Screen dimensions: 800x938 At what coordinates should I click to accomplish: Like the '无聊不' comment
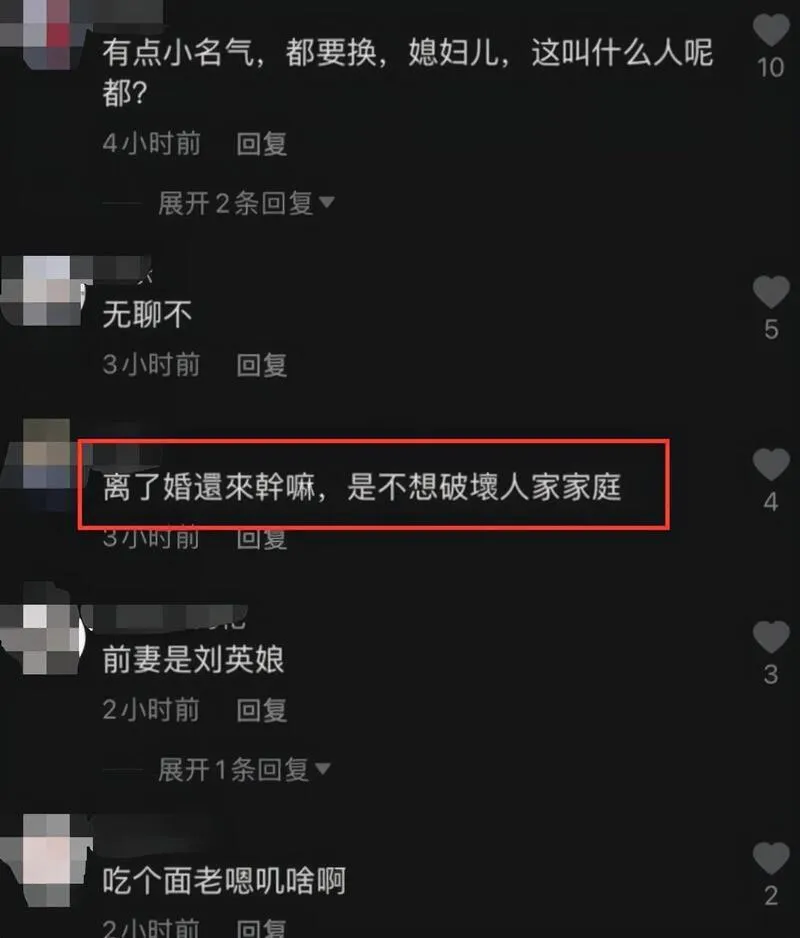[x=771, y=291]
